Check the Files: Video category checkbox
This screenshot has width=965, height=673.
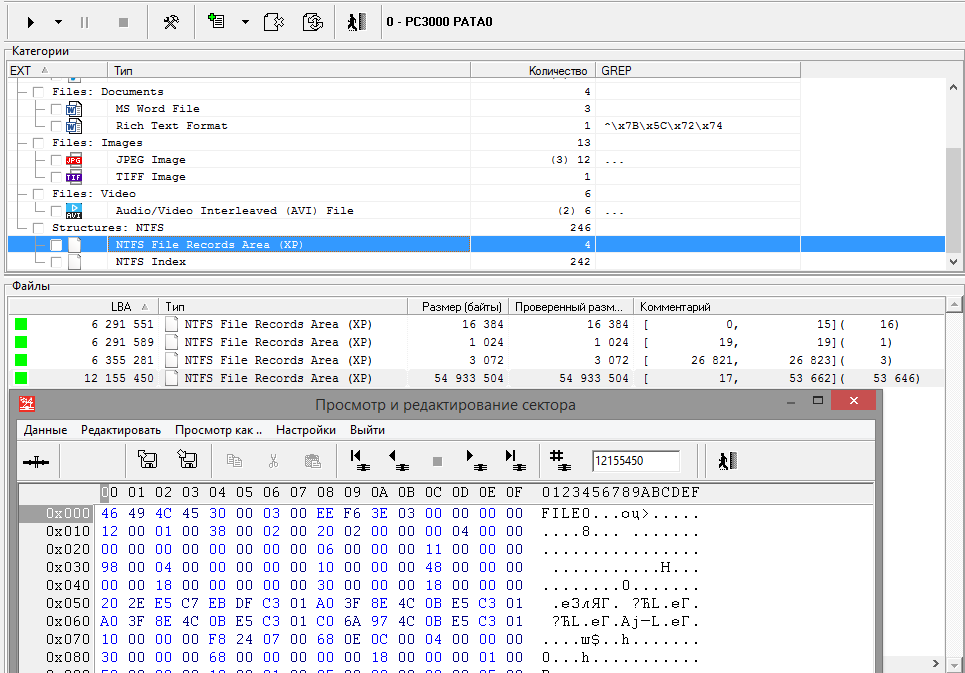[x=39, y=194]
